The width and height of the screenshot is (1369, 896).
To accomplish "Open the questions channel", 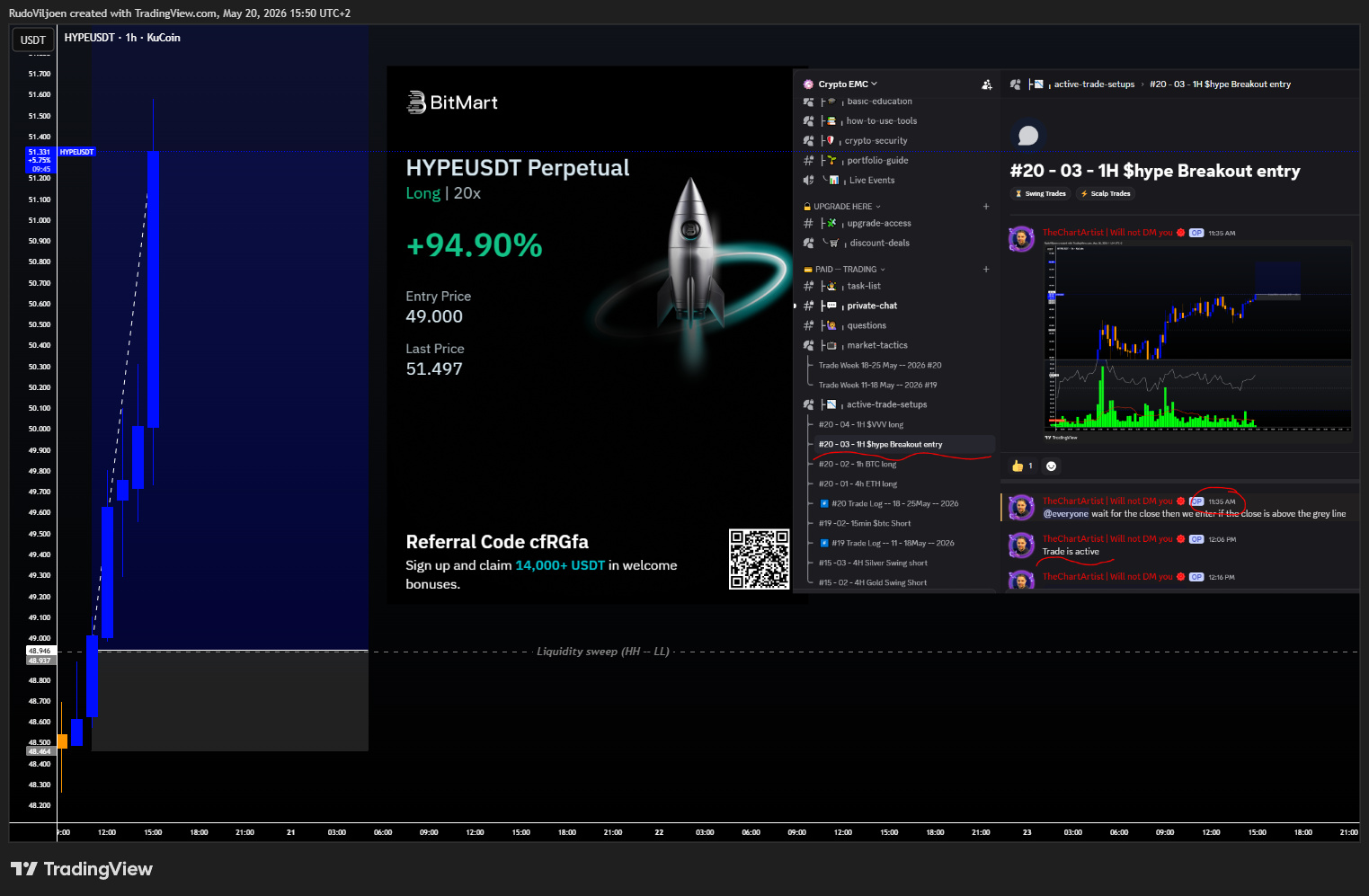I will 867,326.
